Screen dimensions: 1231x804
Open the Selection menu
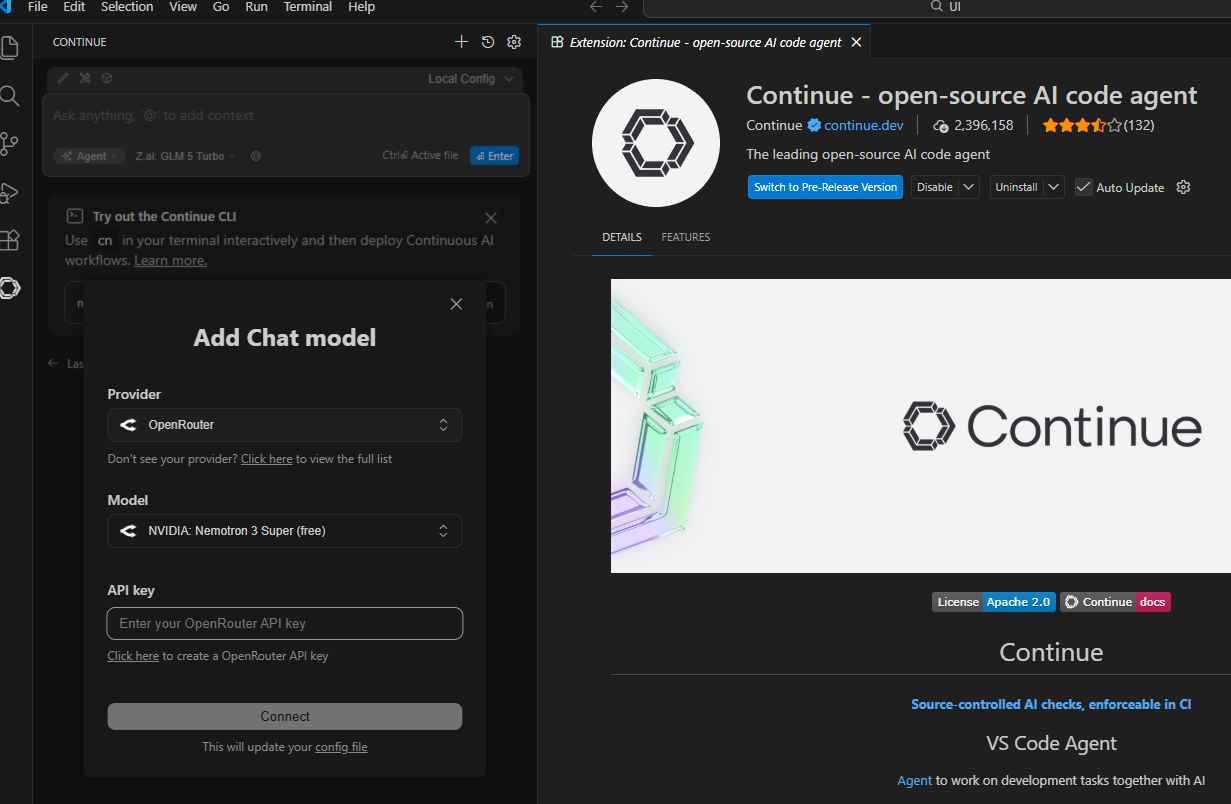tap(127, 7)
